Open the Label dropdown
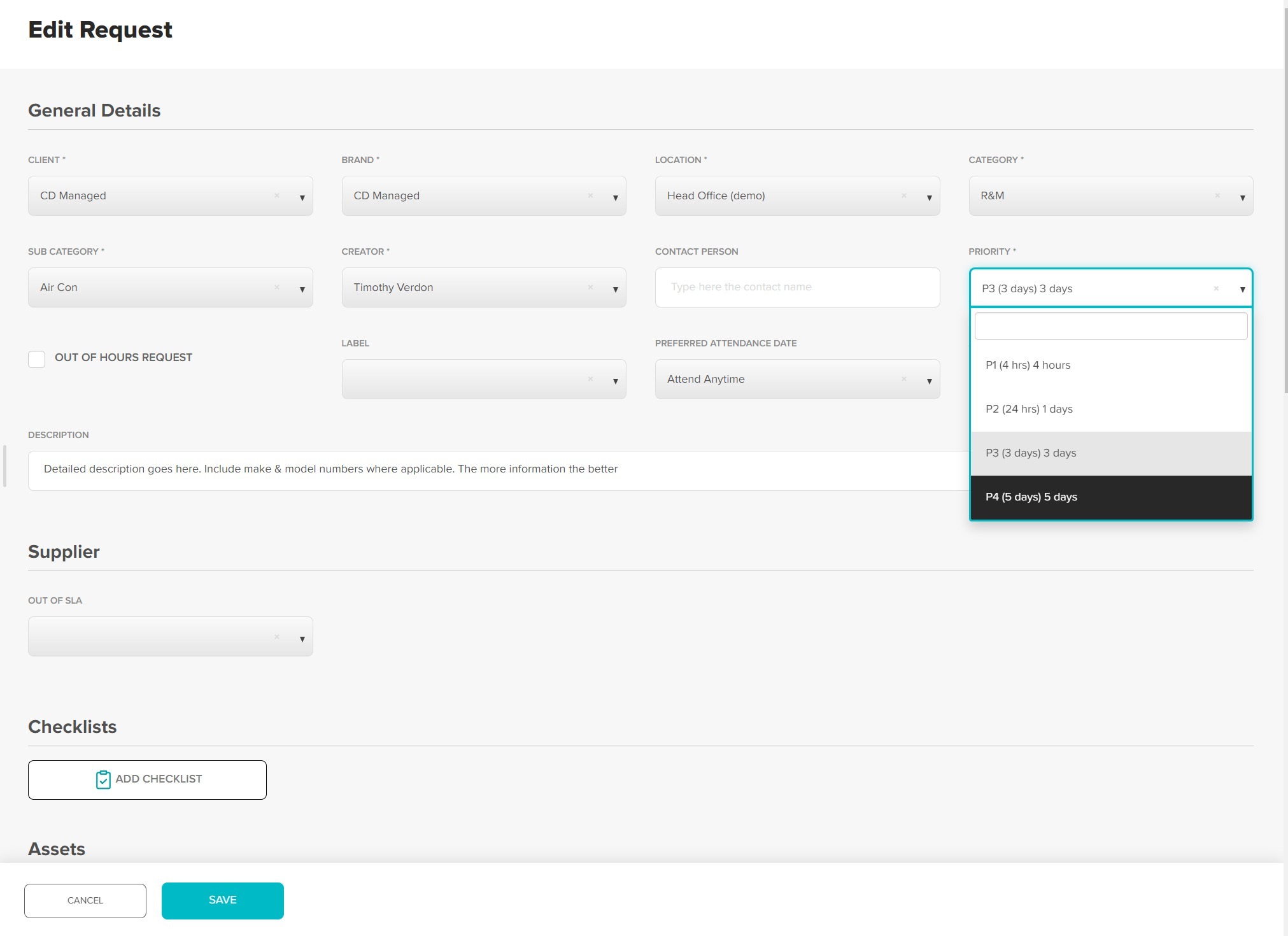Viewport: 1288px width, 936px height. (615, 381)
